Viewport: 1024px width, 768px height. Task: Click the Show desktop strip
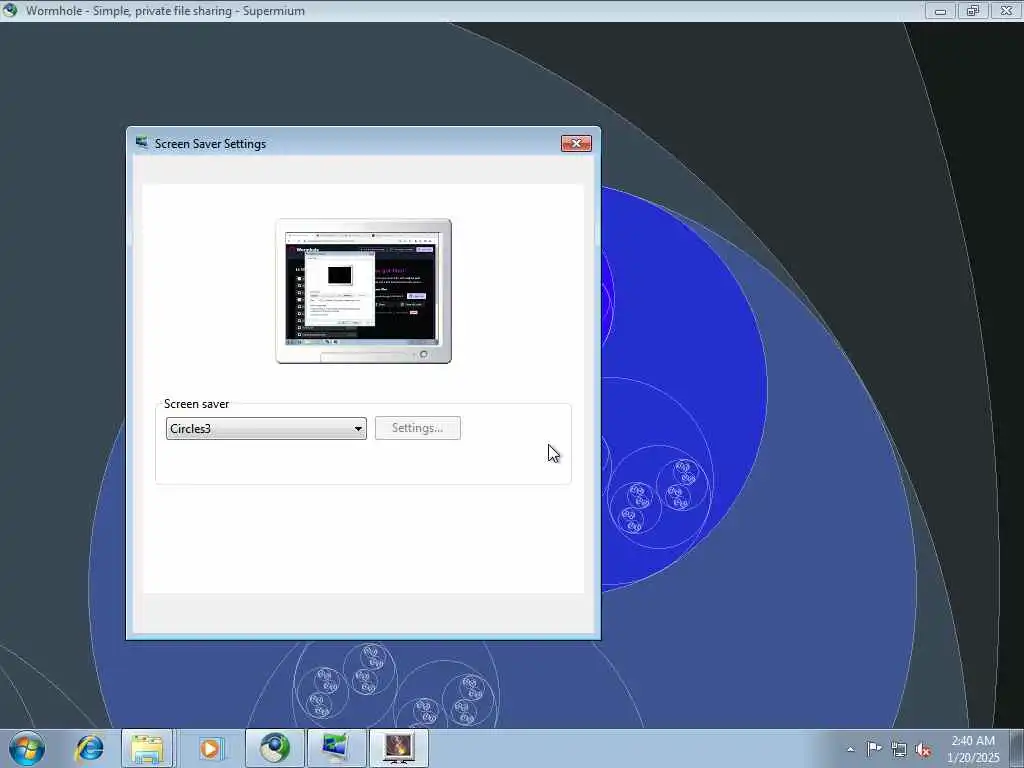pyautogui.click(x=1017, y=748)
